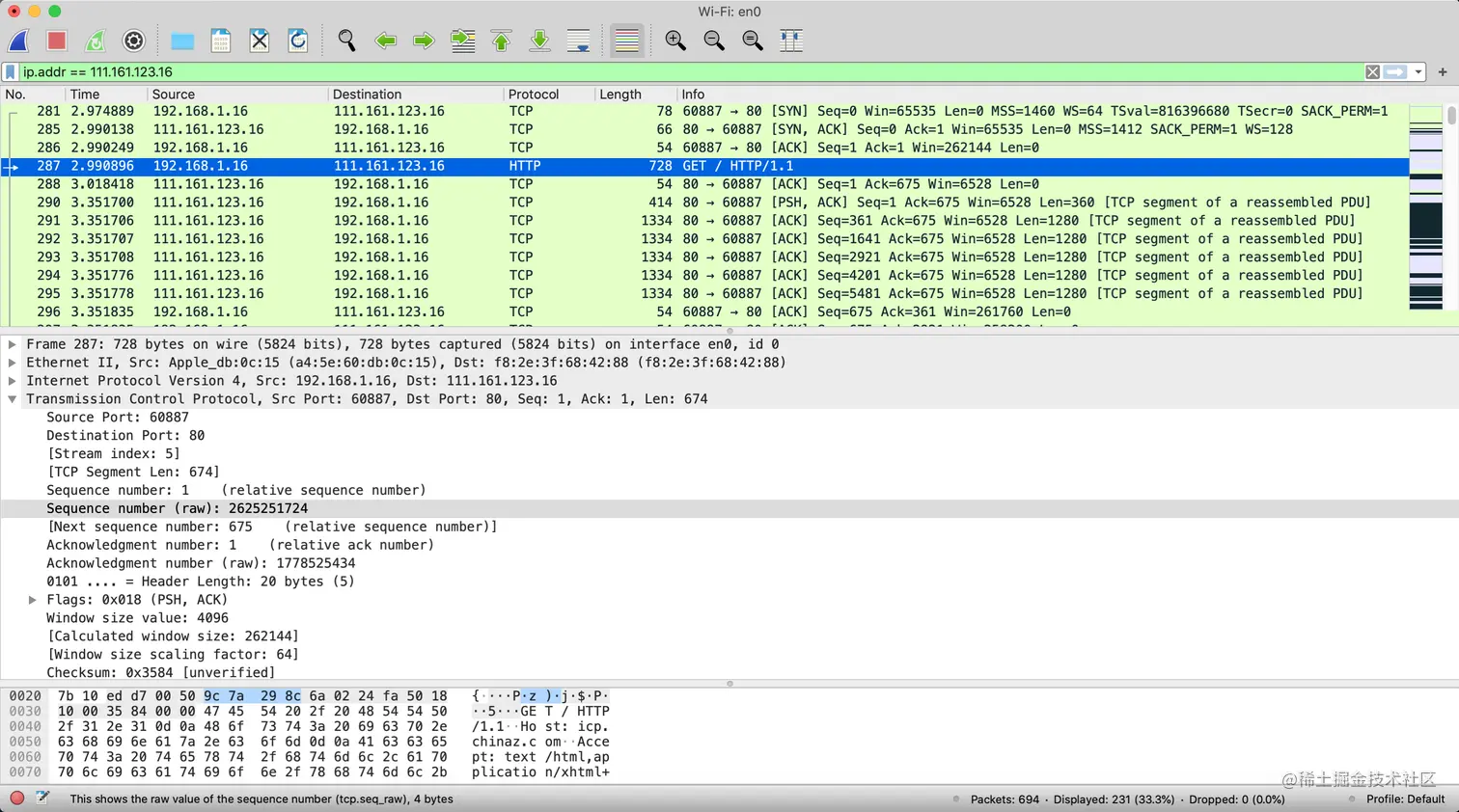The height and width of the screenshot is (812, 1459).
Task: Sort packets by the No. column
Action: (x=33, y=95)
